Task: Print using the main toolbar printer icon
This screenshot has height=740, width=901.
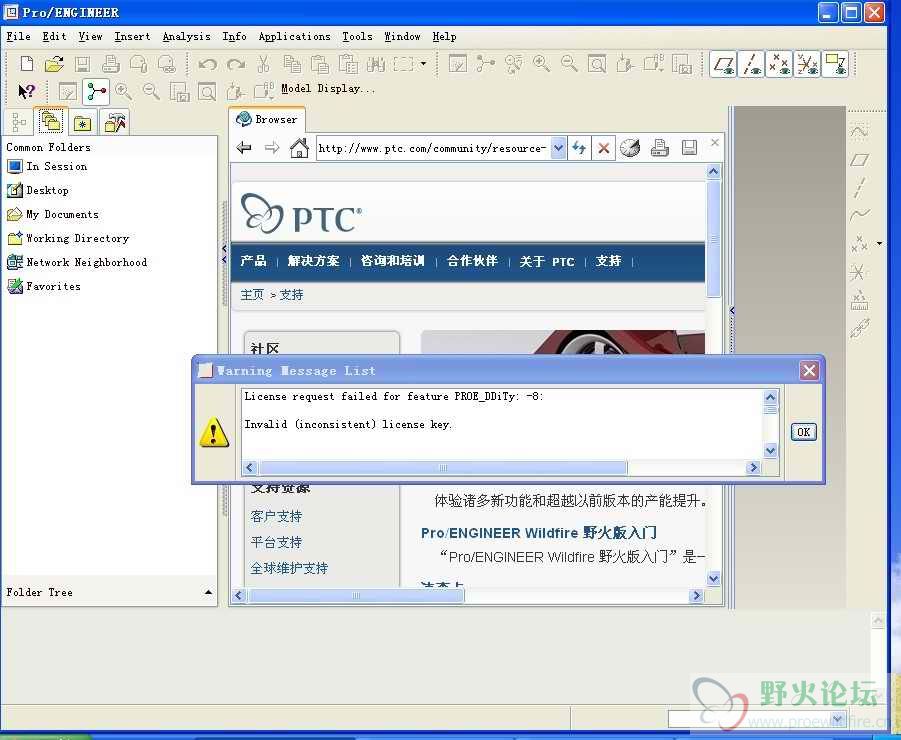Action: click(110, 64)
